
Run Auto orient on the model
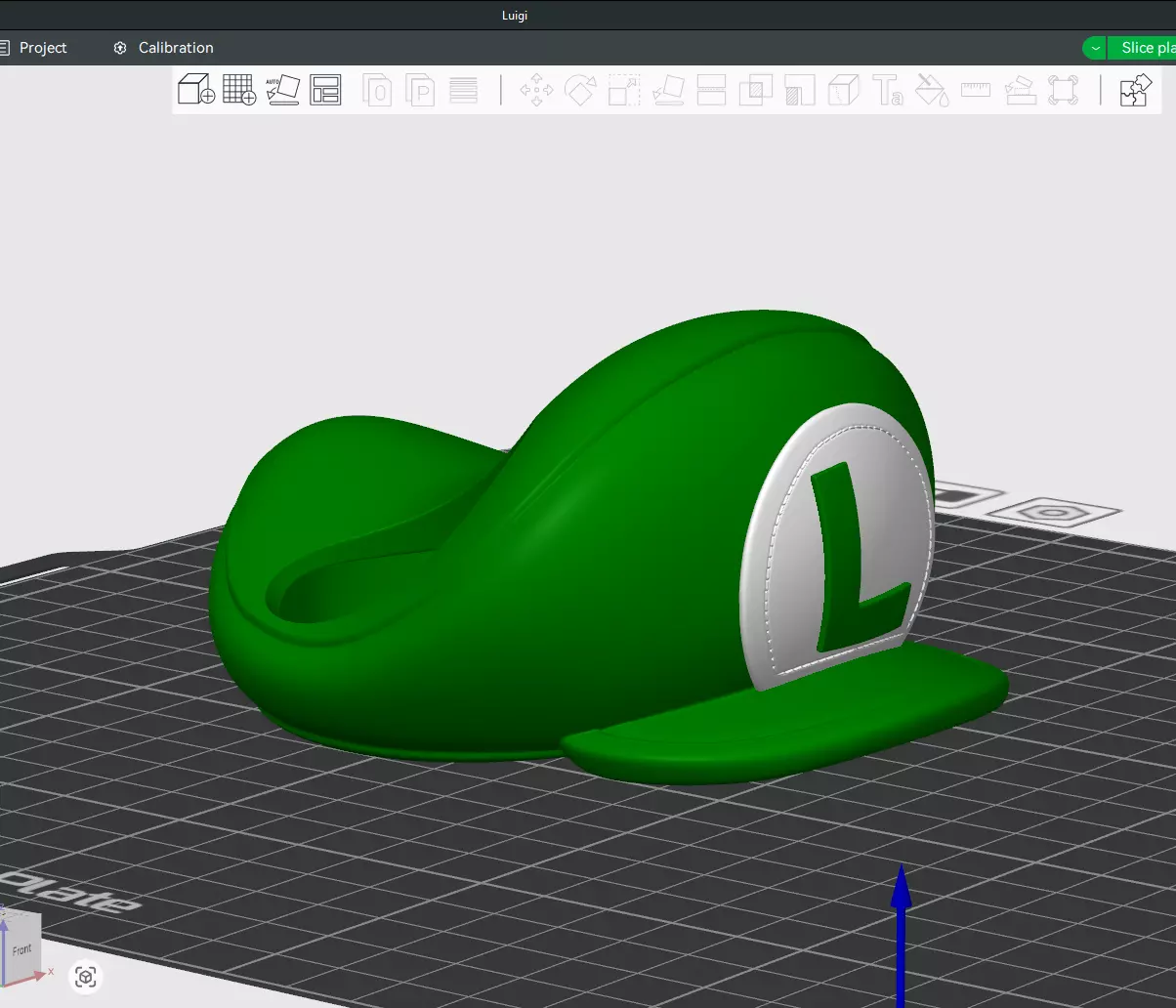282,90
